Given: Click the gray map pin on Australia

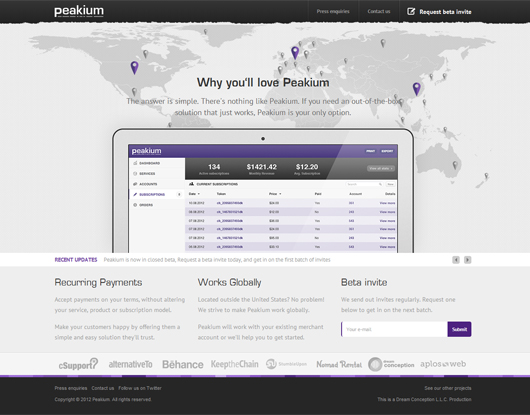Looking at the screenshot, I should coord(455,165).
